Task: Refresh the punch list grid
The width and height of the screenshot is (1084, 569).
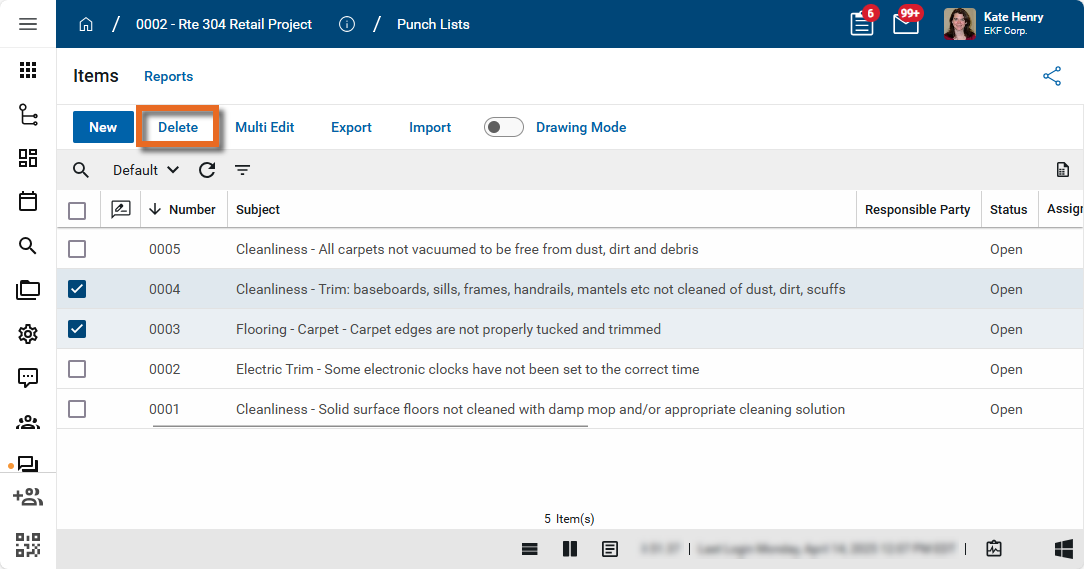Action: (207, 170)
